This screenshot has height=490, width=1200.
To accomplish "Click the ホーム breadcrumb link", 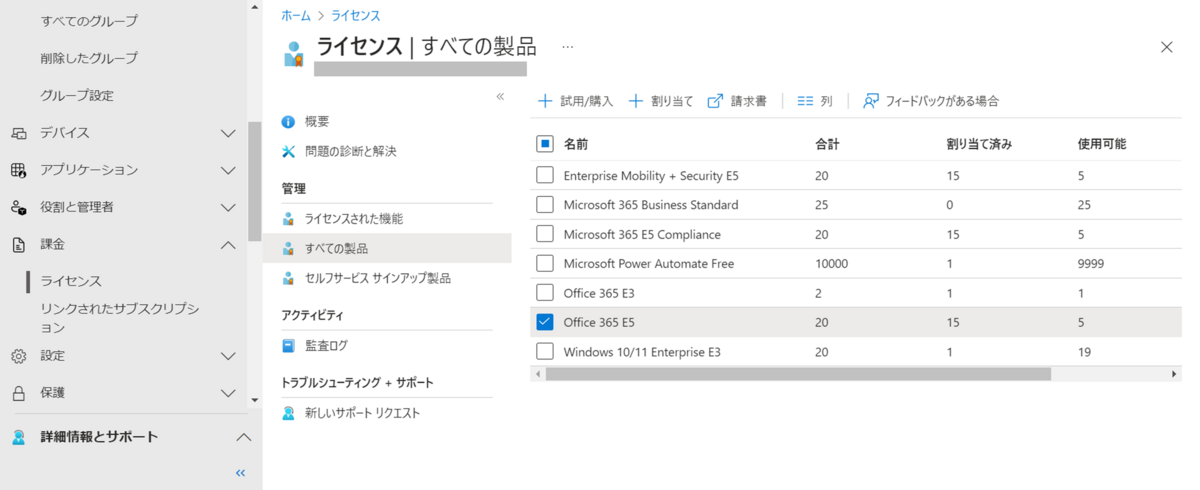I will 295,16.
